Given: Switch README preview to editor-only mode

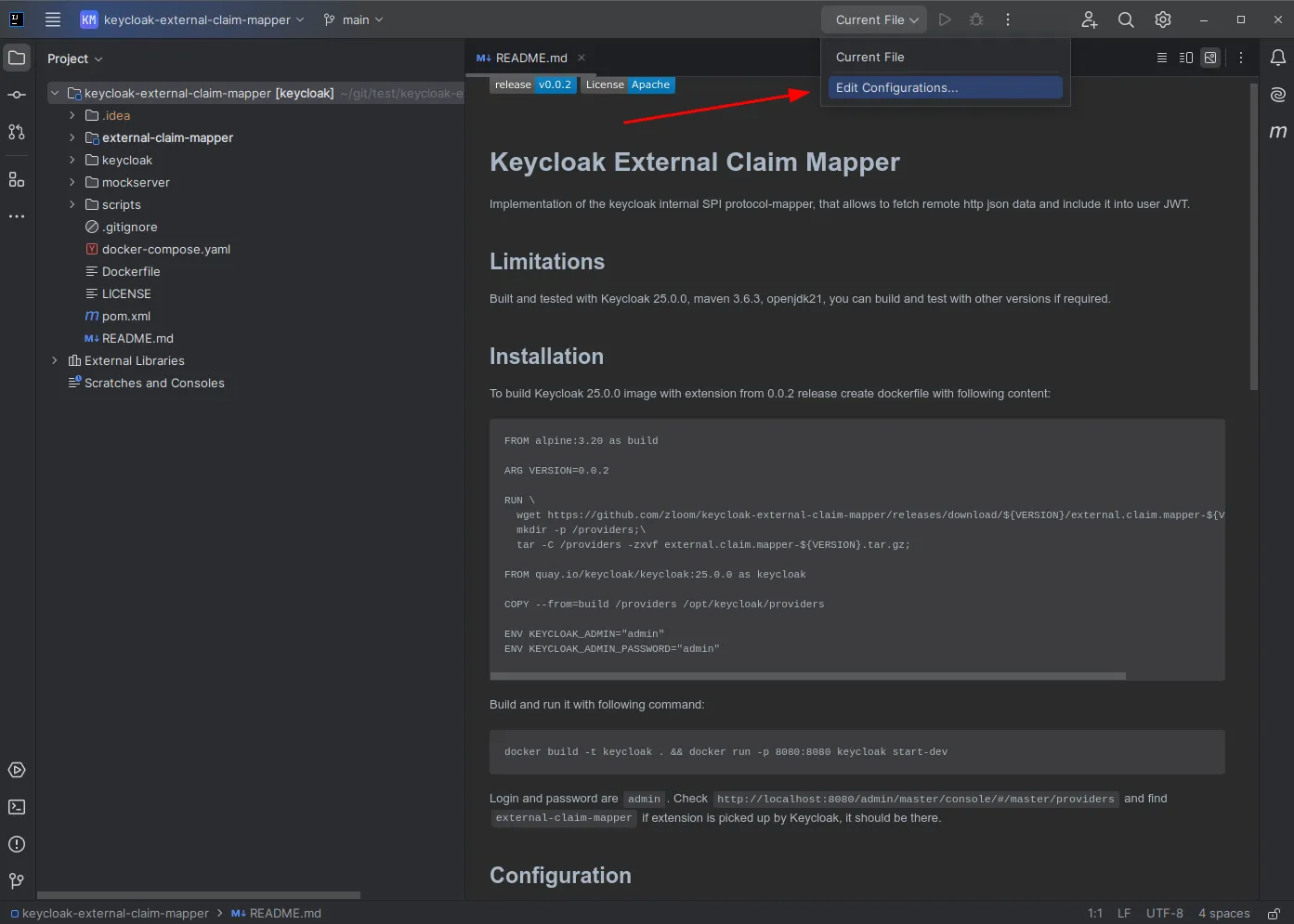Looking at the screenshot, I should 1162,57.
